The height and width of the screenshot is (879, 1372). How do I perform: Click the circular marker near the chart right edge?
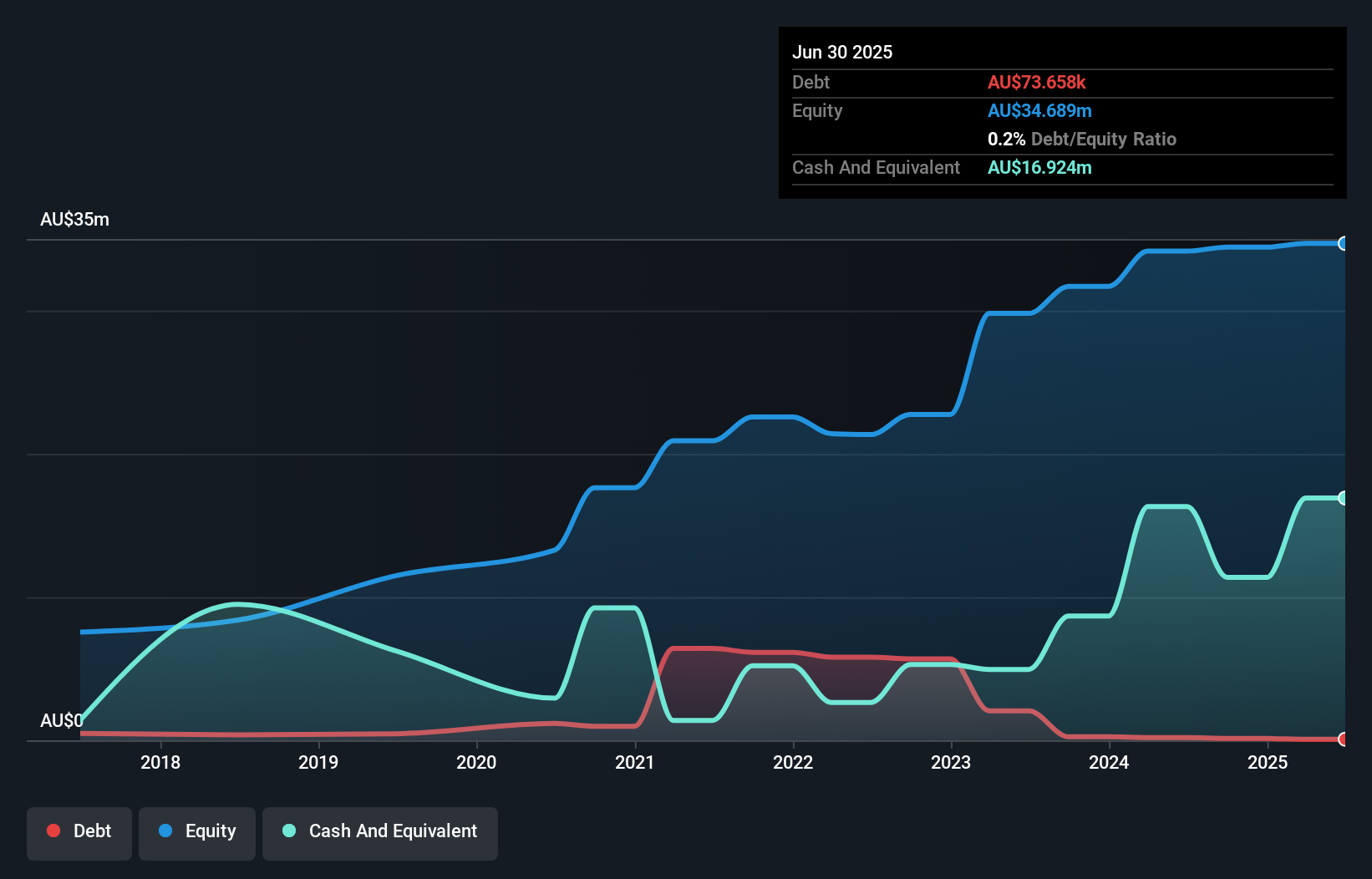click(x=1344, y=244)
